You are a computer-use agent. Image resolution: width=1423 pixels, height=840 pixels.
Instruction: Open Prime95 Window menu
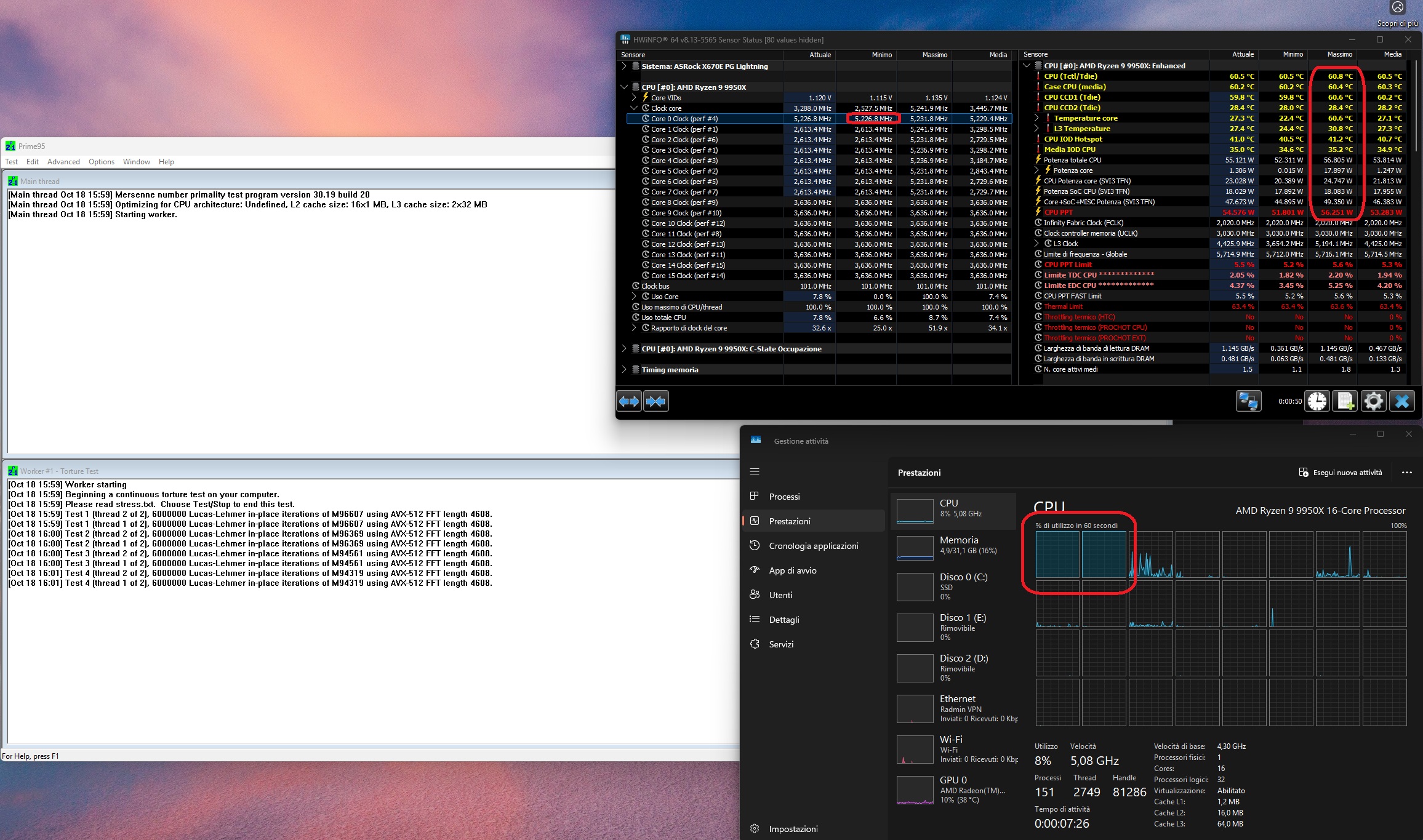point(137,162)
